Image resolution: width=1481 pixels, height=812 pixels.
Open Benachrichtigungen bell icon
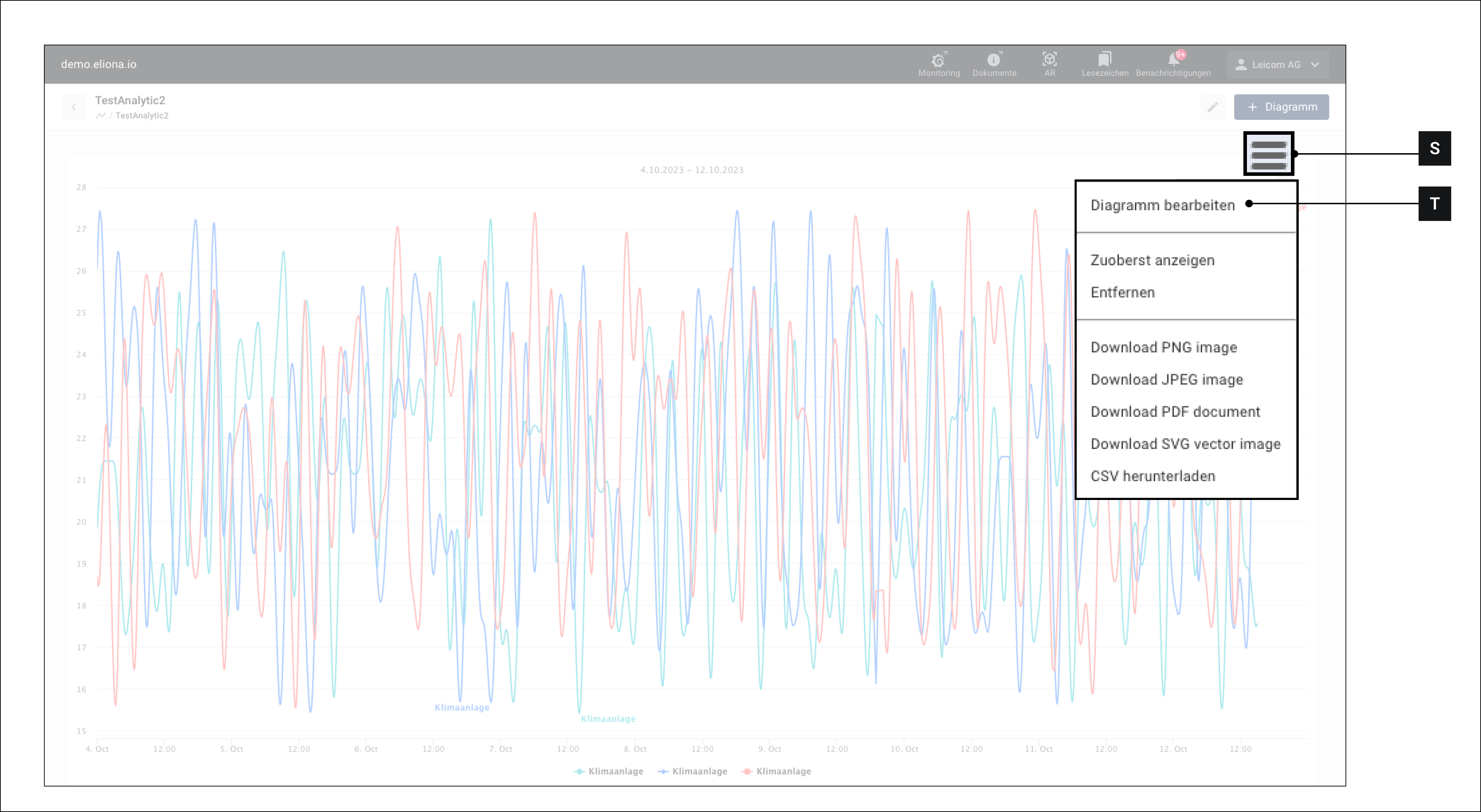(x=1173, y=60)
